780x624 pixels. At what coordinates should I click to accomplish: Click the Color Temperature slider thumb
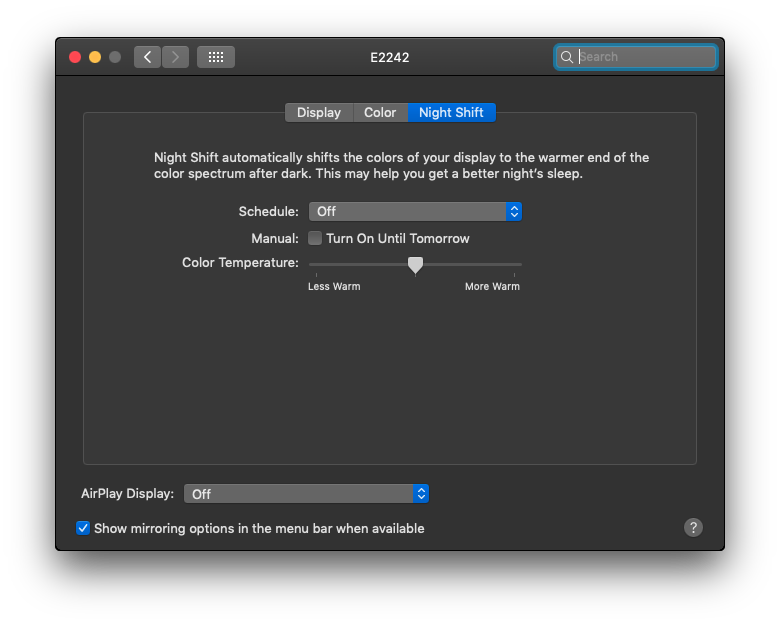pyautogui.click(x=415, y=265)
